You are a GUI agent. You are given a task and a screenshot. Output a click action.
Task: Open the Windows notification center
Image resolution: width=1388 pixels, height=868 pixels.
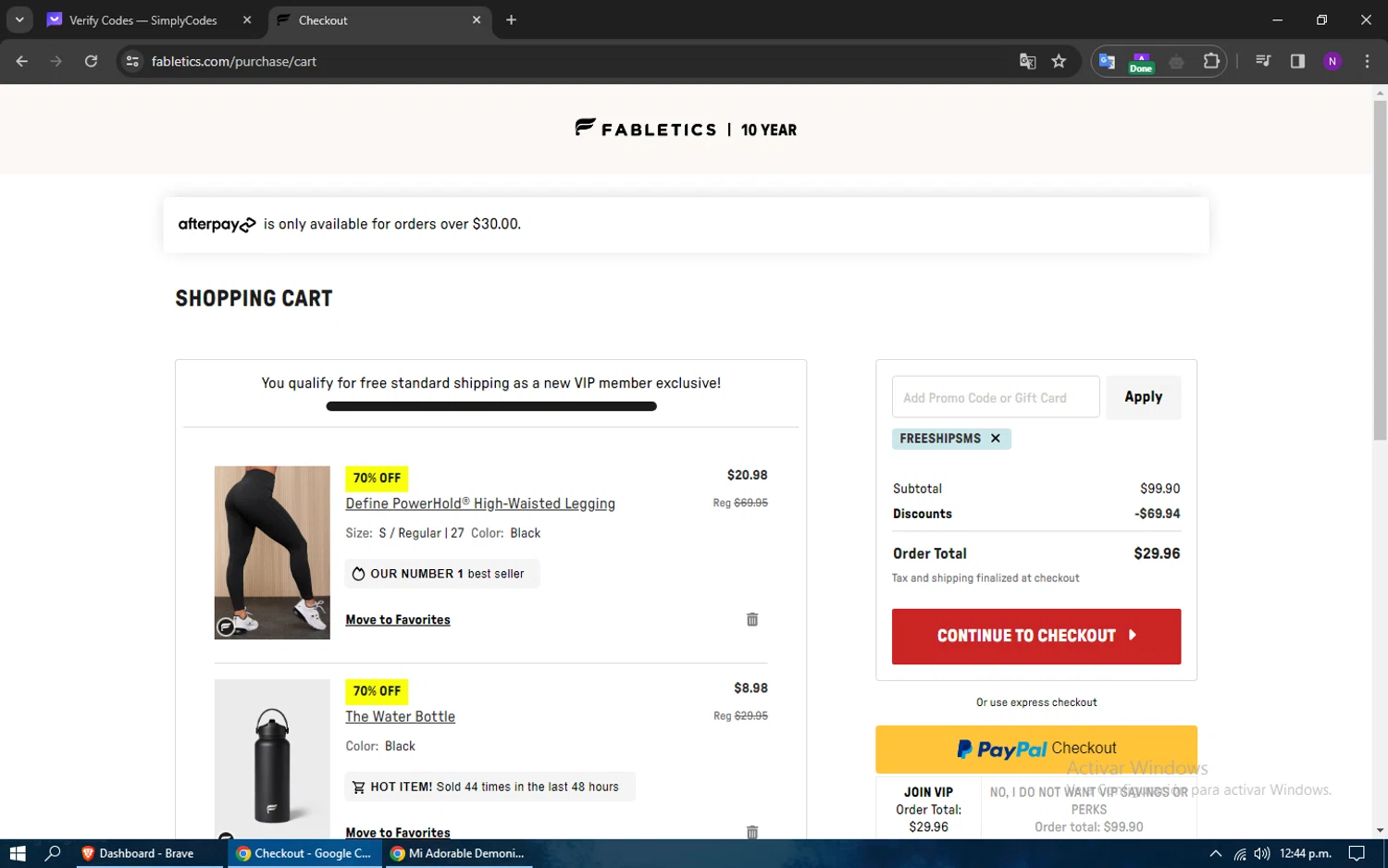coord(1357,853)
